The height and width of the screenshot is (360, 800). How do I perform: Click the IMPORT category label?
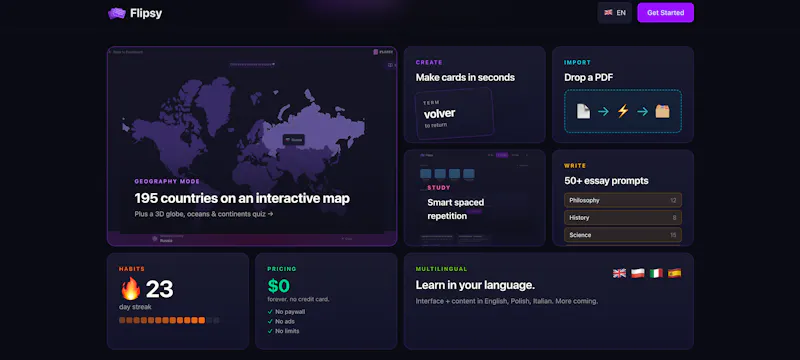(x=577, y=62)
